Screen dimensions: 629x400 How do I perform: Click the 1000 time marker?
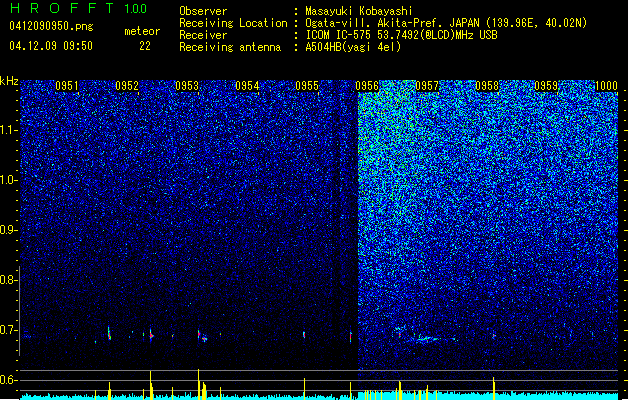click(606, 86)
